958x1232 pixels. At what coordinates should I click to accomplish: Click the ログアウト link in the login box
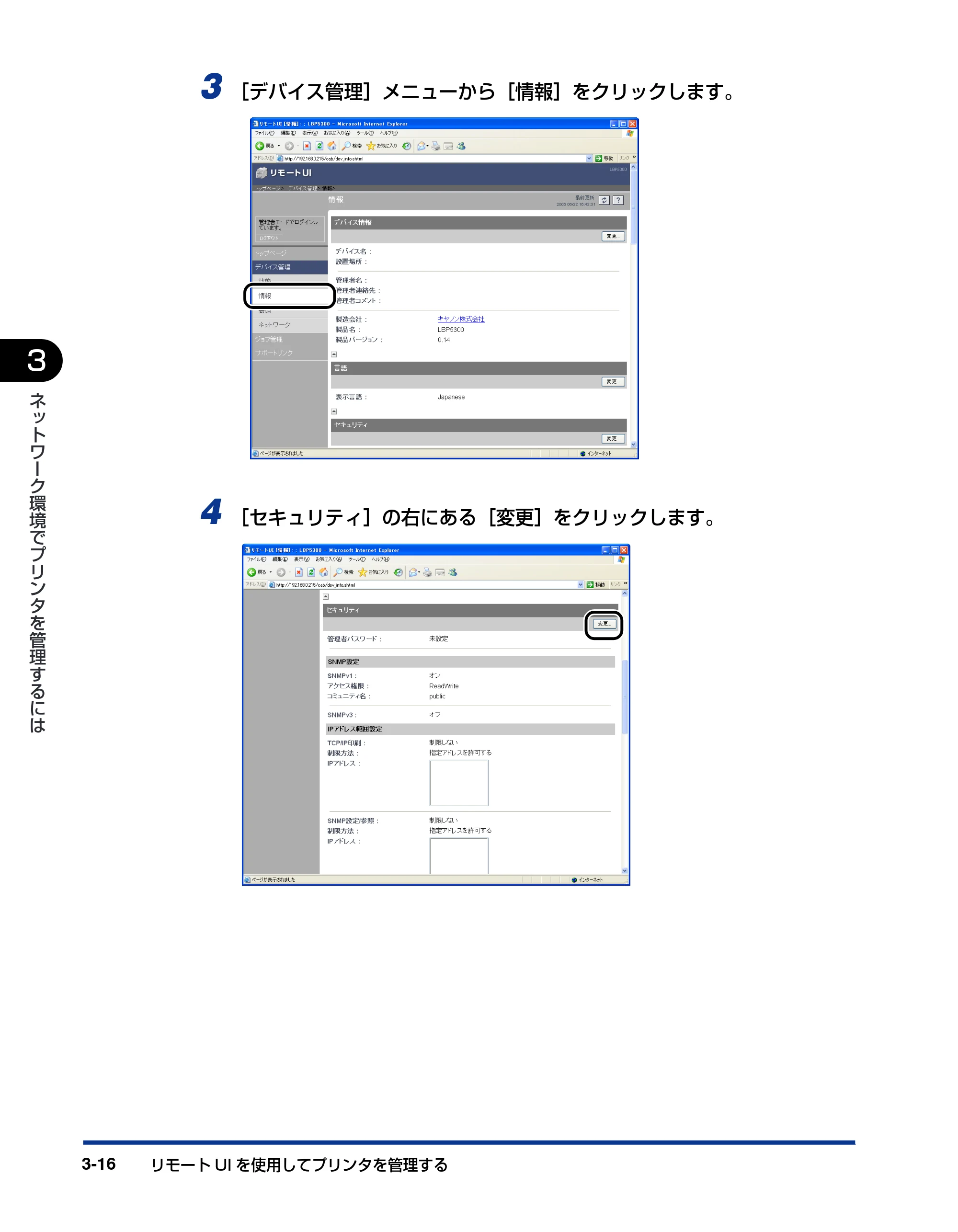[x=269, y=238]
